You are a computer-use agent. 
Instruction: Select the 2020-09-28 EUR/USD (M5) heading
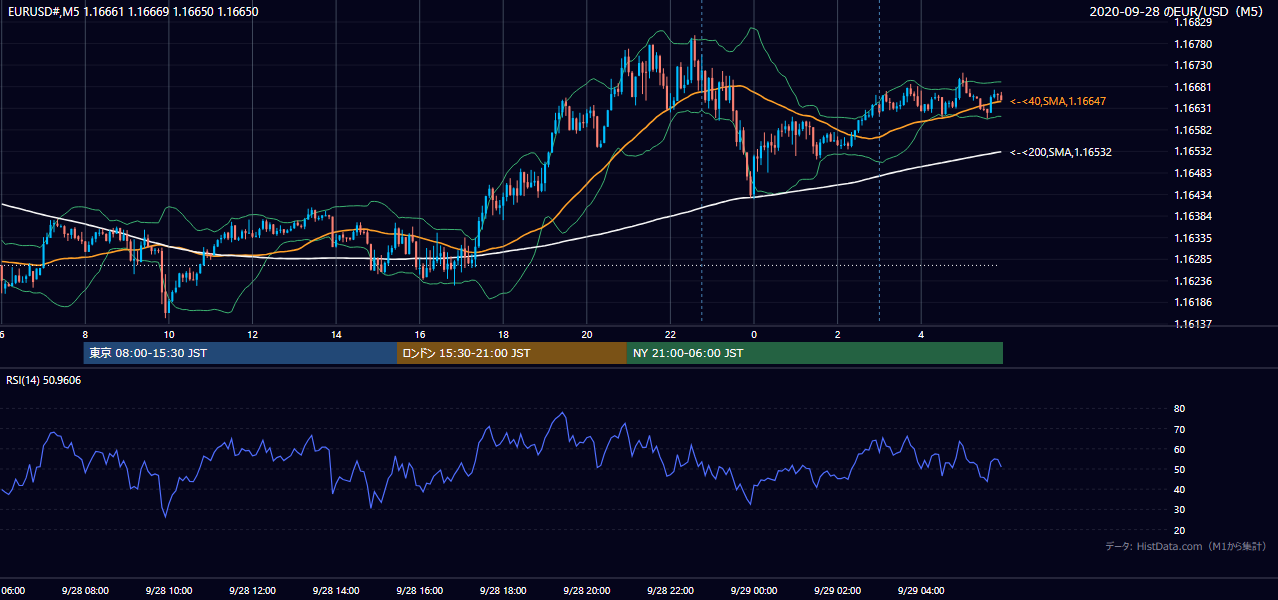click(x=1178, y=12)
